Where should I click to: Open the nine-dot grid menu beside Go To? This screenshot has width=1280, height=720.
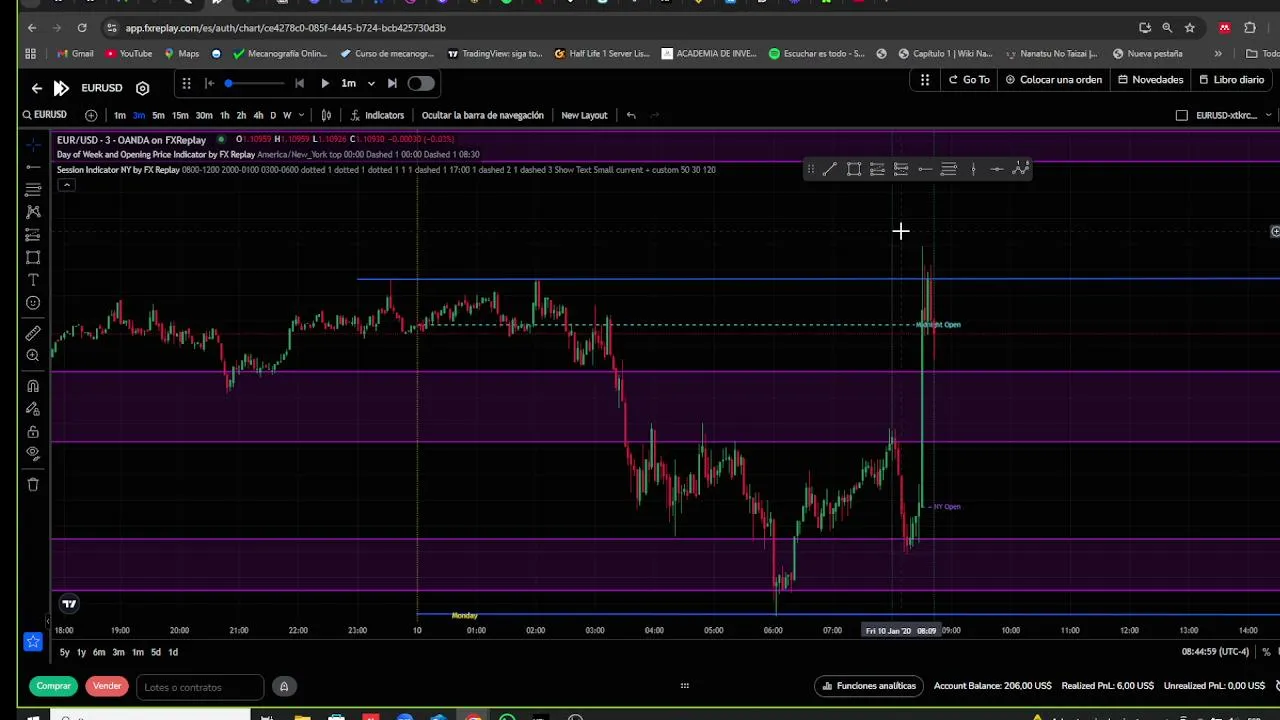tap(925, 80)
